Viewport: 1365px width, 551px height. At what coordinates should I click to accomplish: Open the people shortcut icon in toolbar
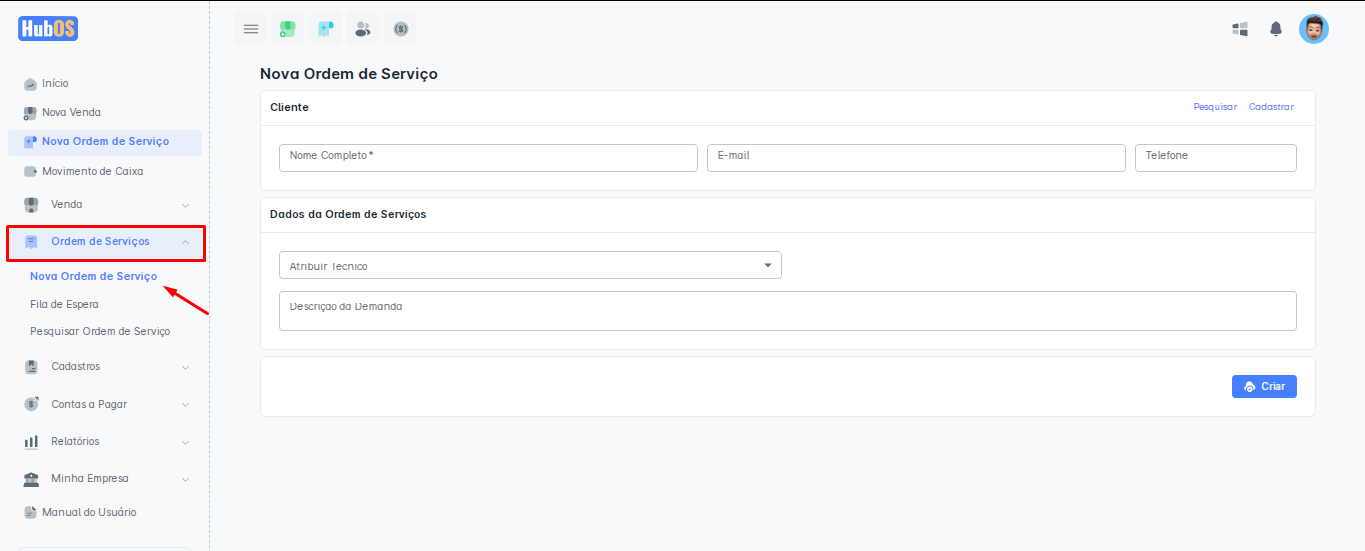click(363, 29)
